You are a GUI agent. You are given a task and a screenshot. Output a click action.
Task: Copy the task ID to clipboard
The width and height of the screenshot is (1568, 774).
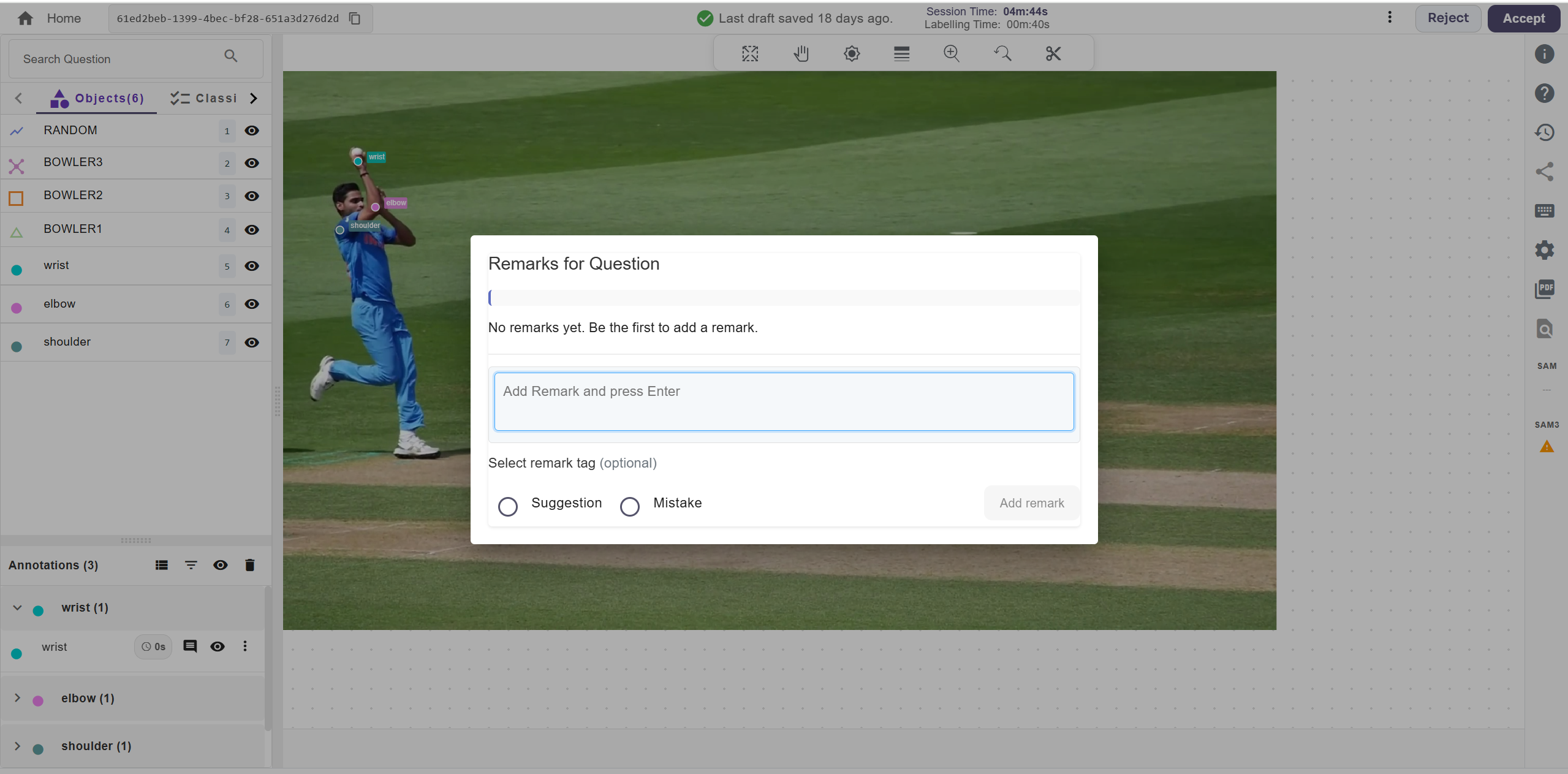pos(355,18)
